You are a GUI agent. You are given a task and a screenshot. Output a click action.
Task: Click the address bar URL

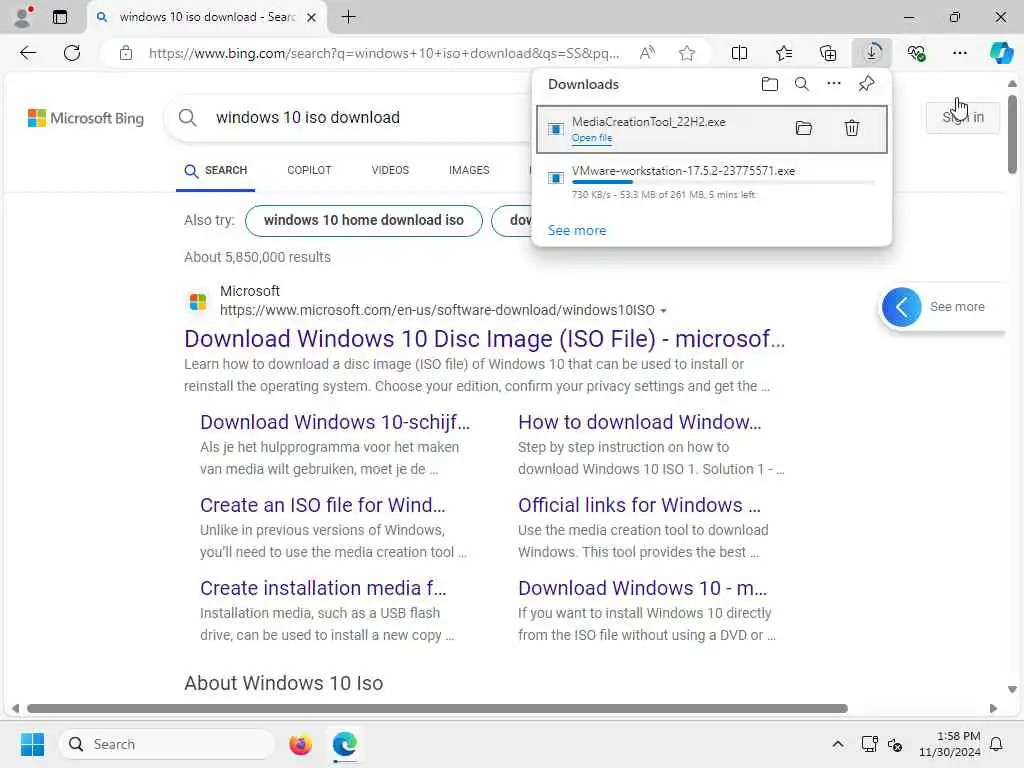(383, 53)
